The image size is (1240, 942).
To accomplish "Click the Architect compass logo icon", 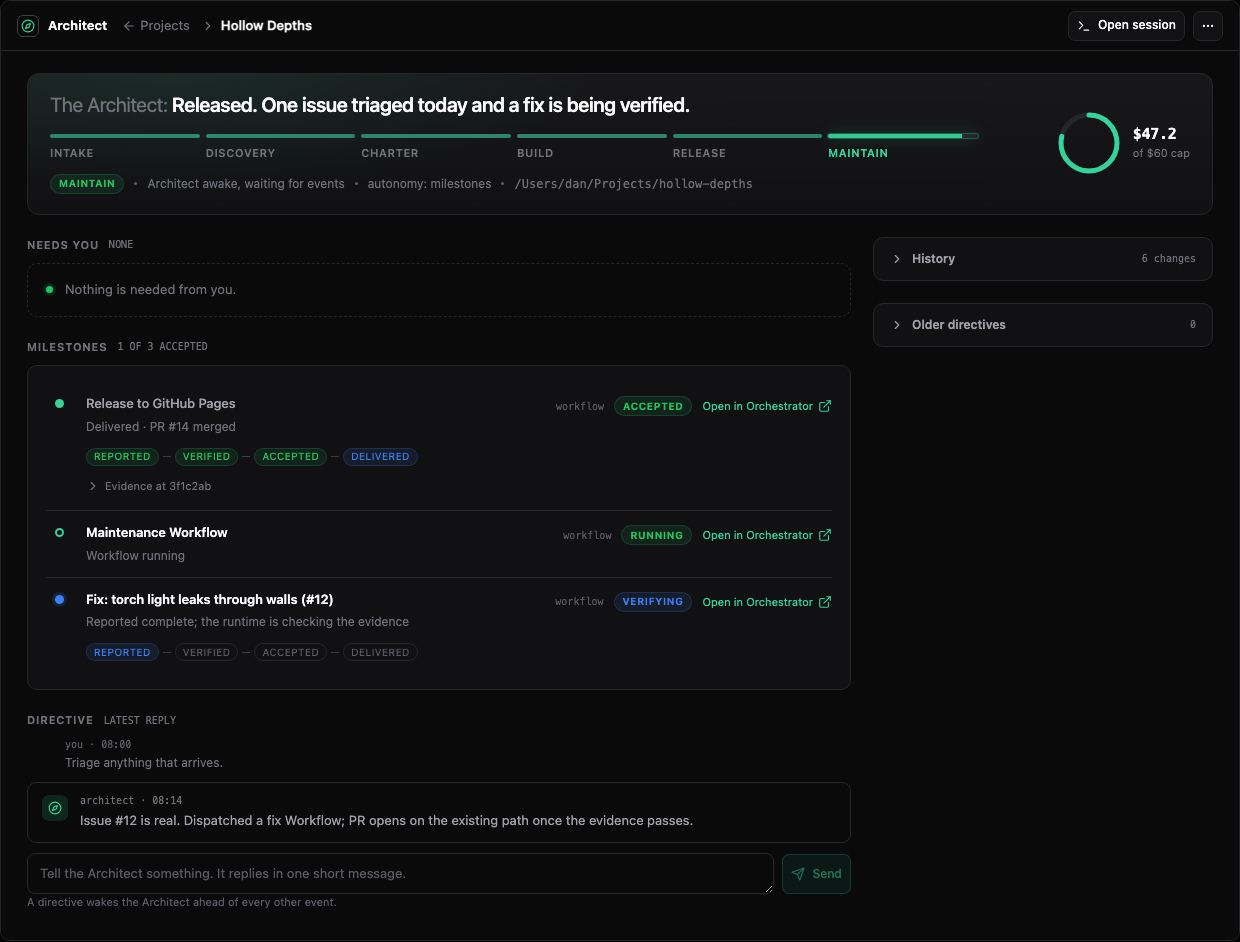I will point(28,26).
